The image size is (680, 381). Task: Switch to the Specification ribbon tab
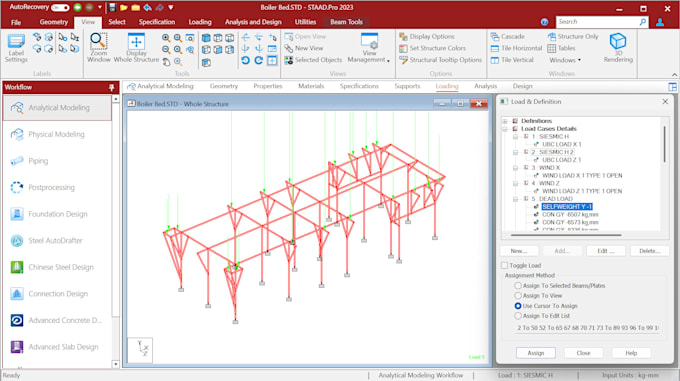click(x=157, y=22)
